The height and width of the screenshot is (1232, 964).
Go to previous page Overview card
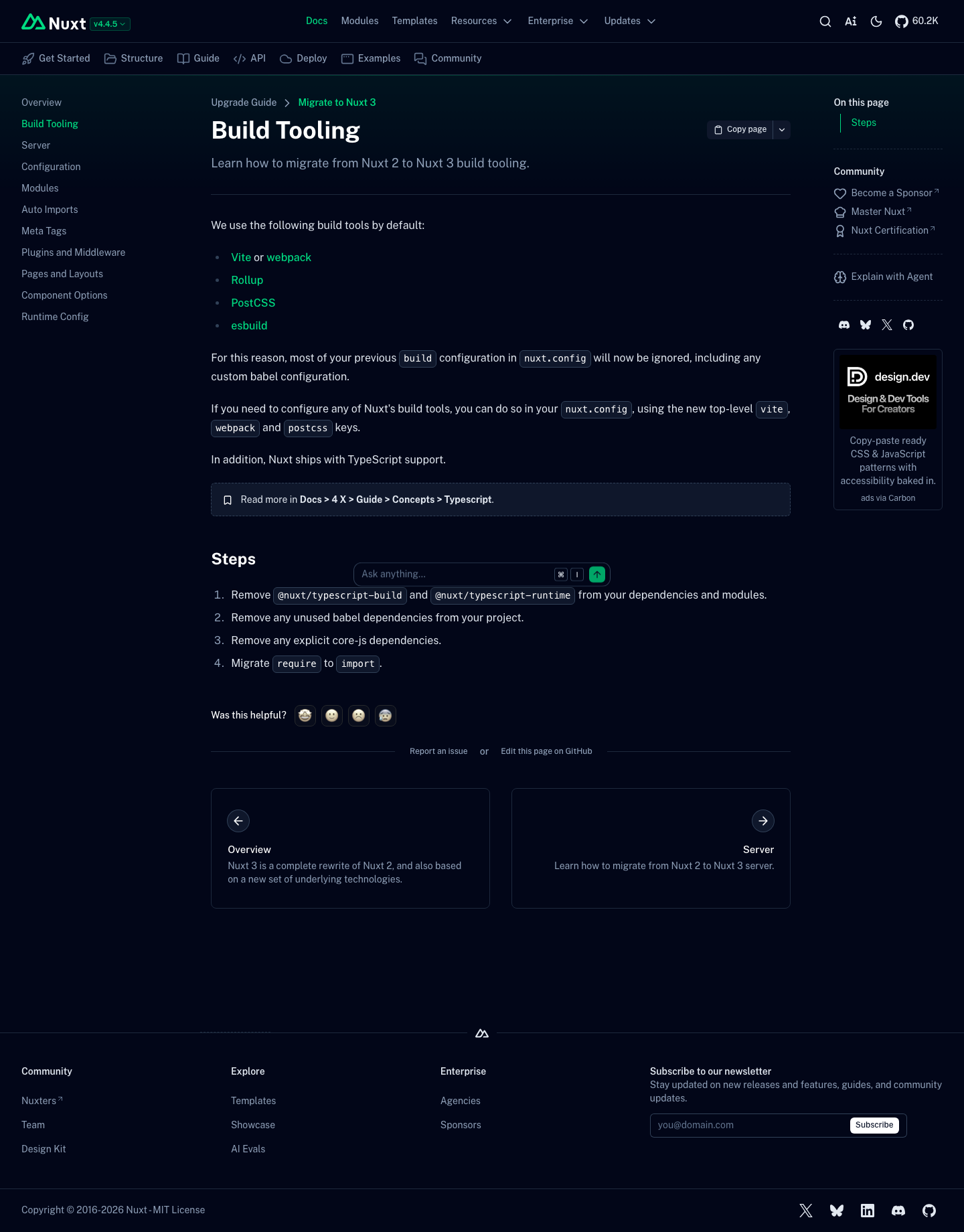tap(350, 848)
